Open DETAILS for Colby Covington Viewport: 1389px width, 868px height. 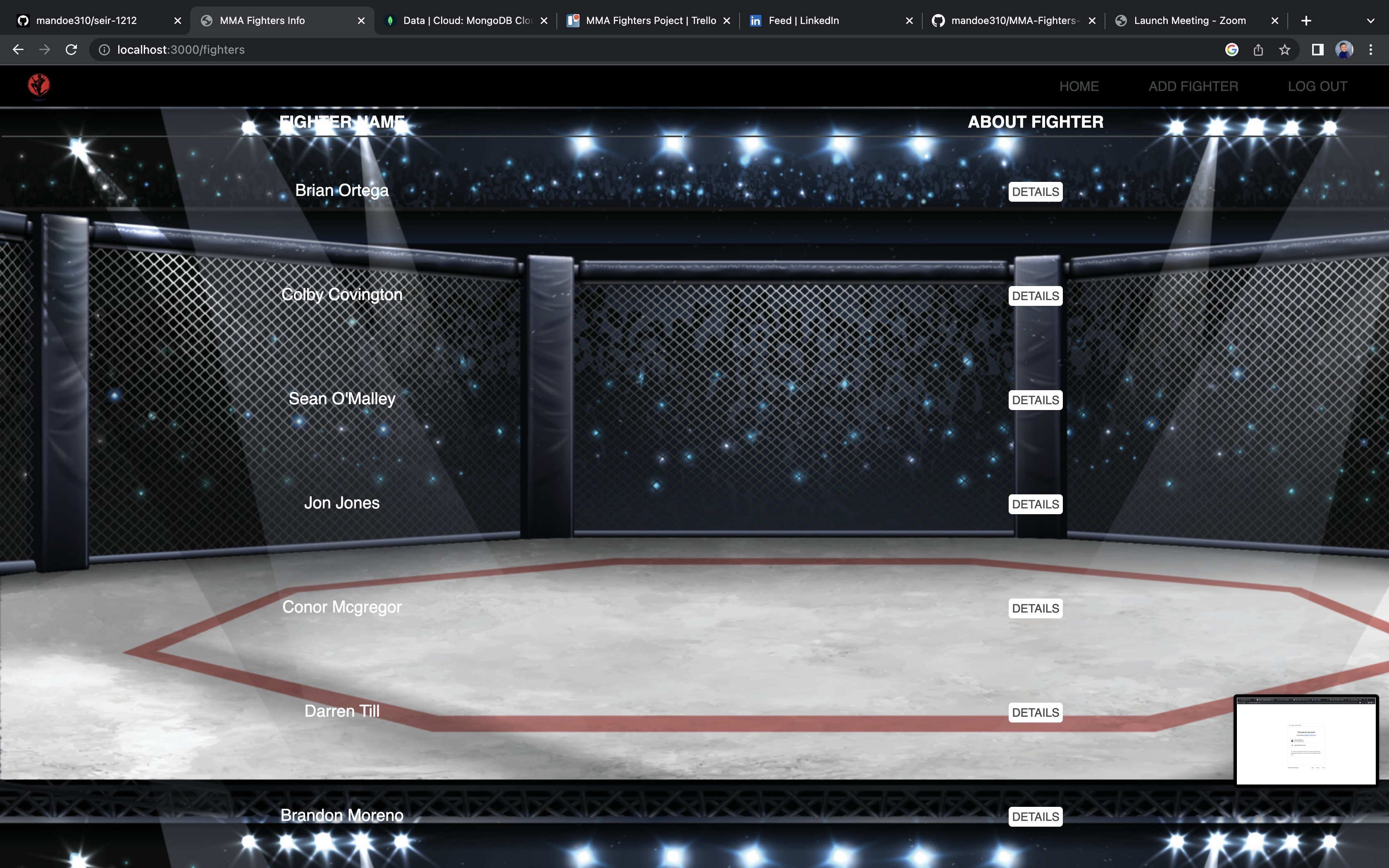tap(1036, 296)
